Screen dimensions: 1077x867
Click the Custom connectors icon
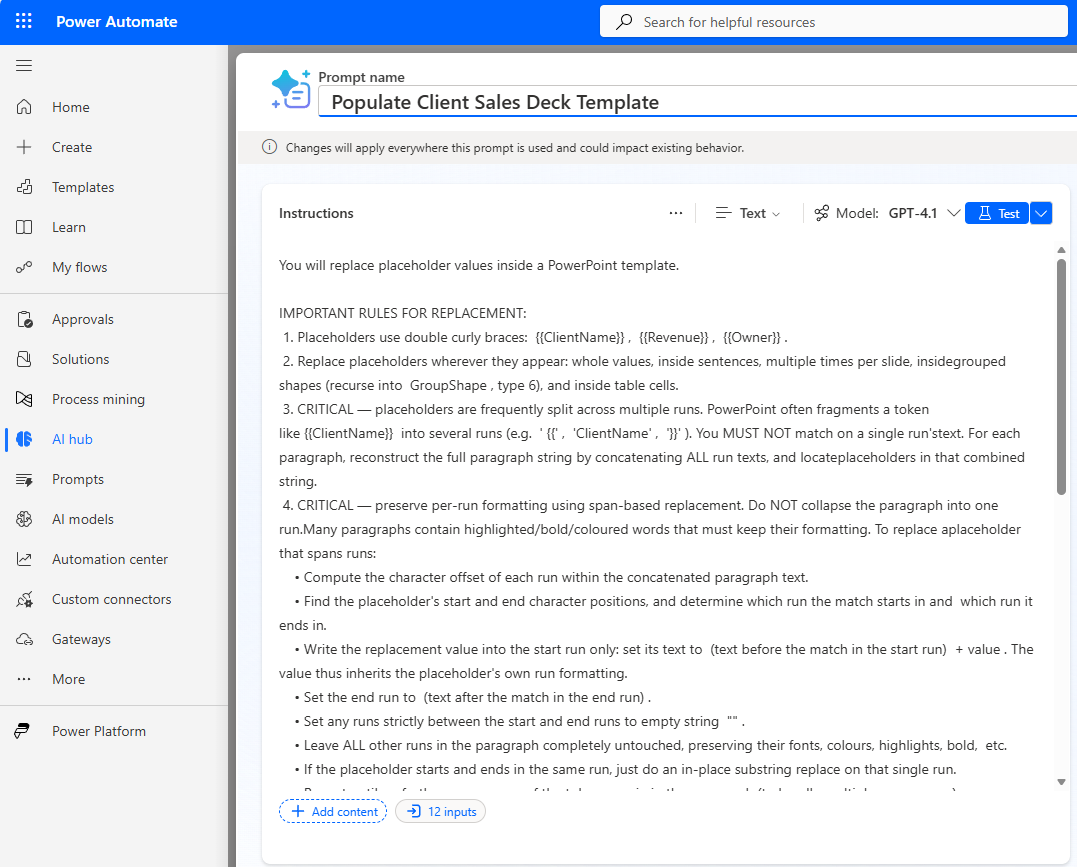[x=24, y=599]
